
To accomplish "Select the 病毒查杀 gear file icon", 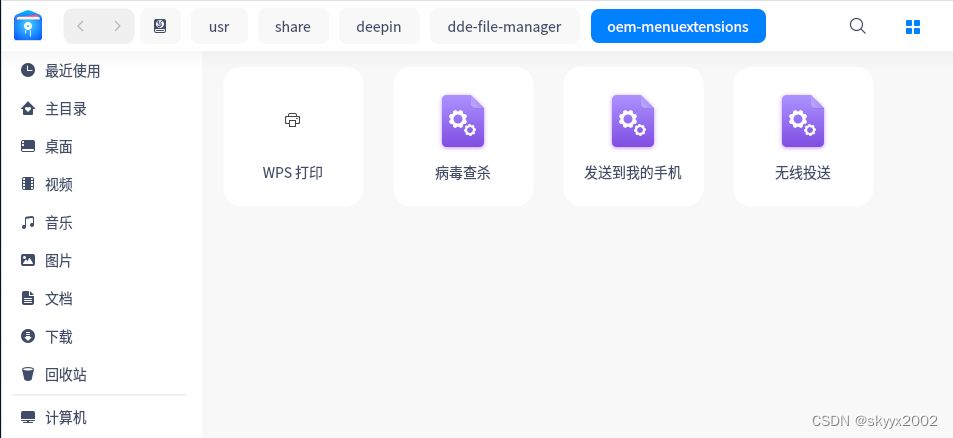I will (x=463, y=121).
